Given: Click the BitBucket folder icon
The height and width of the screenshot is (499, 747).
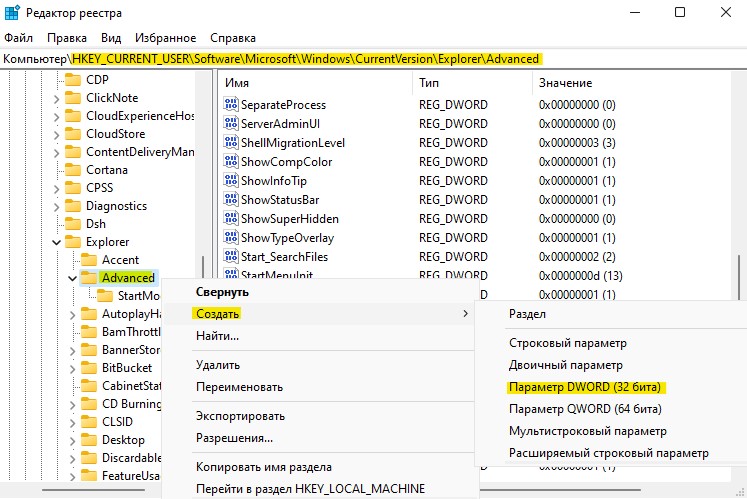Looking at the screenshot, I should pos(89,367).
